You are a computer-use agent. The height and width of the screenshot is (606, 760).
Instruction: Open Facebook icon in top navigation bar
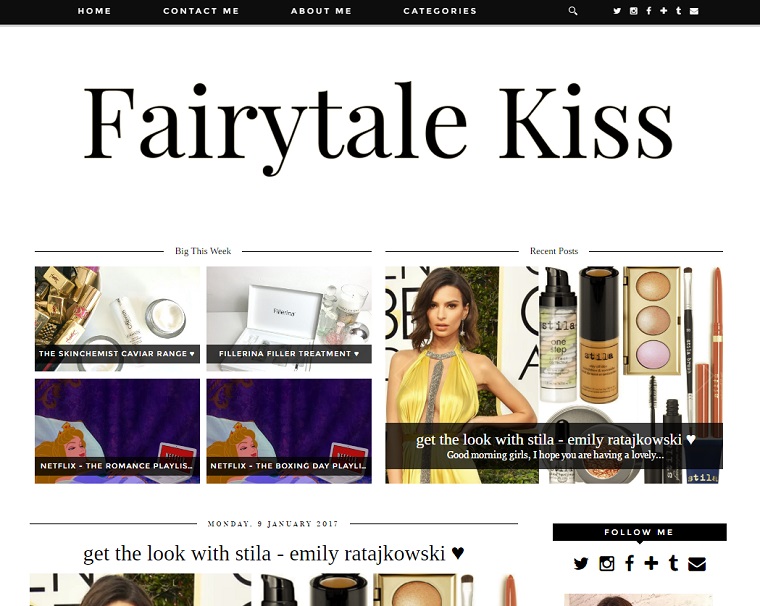(649, 11)
